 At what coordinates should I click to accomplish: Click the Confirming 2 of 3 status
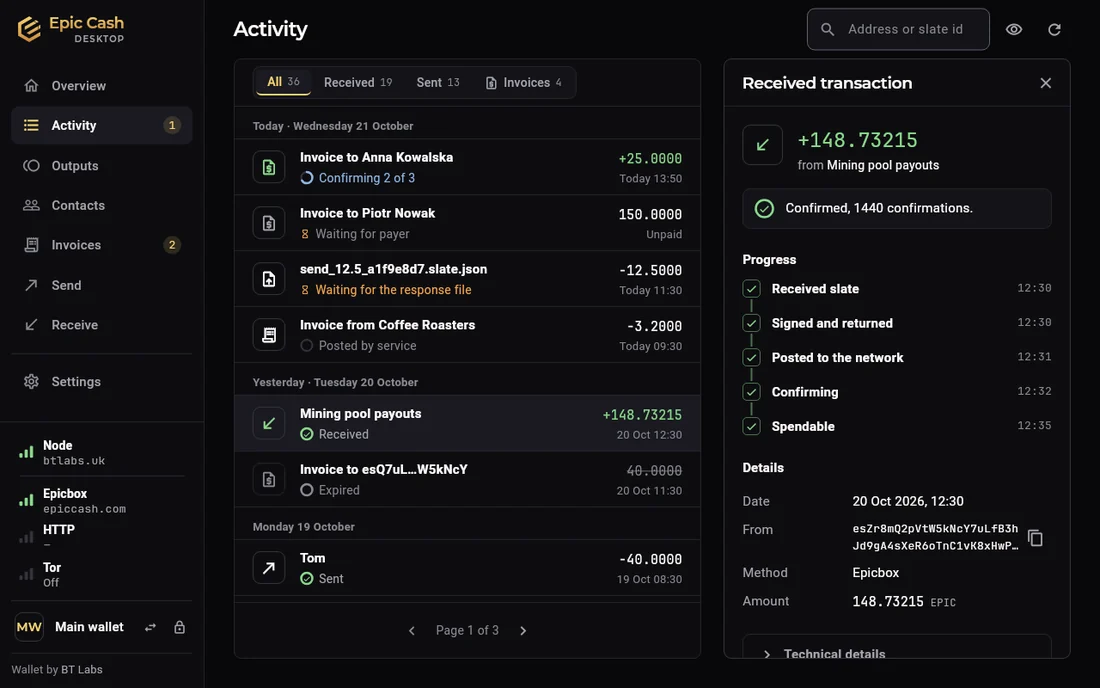point(358,178)
